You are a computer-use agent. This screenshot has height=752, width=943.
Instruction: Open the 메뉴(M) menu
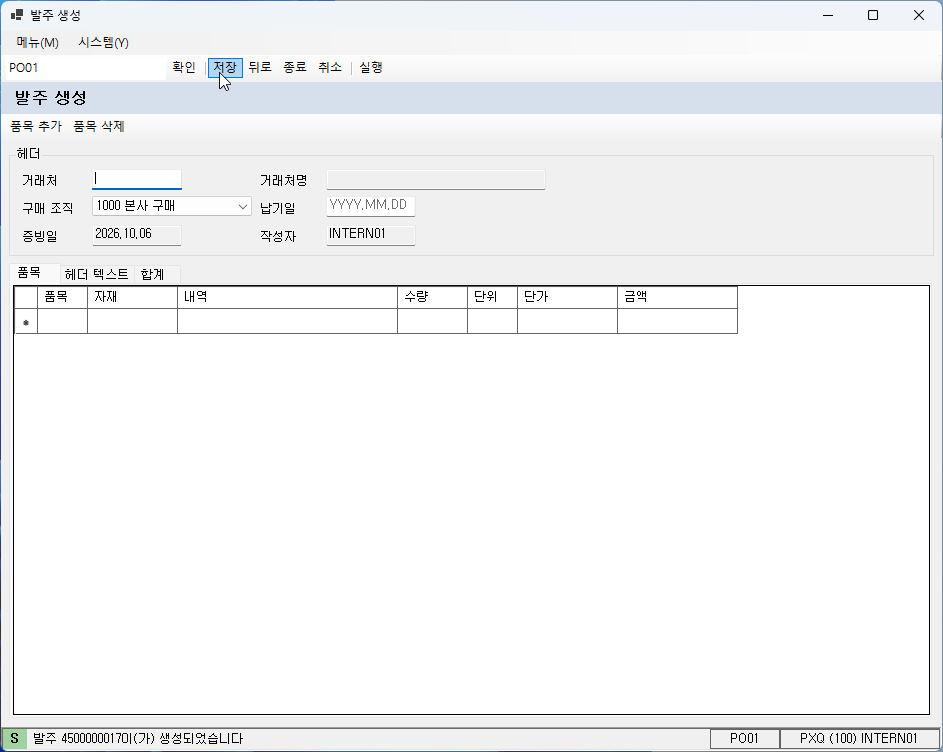(37, 43)
